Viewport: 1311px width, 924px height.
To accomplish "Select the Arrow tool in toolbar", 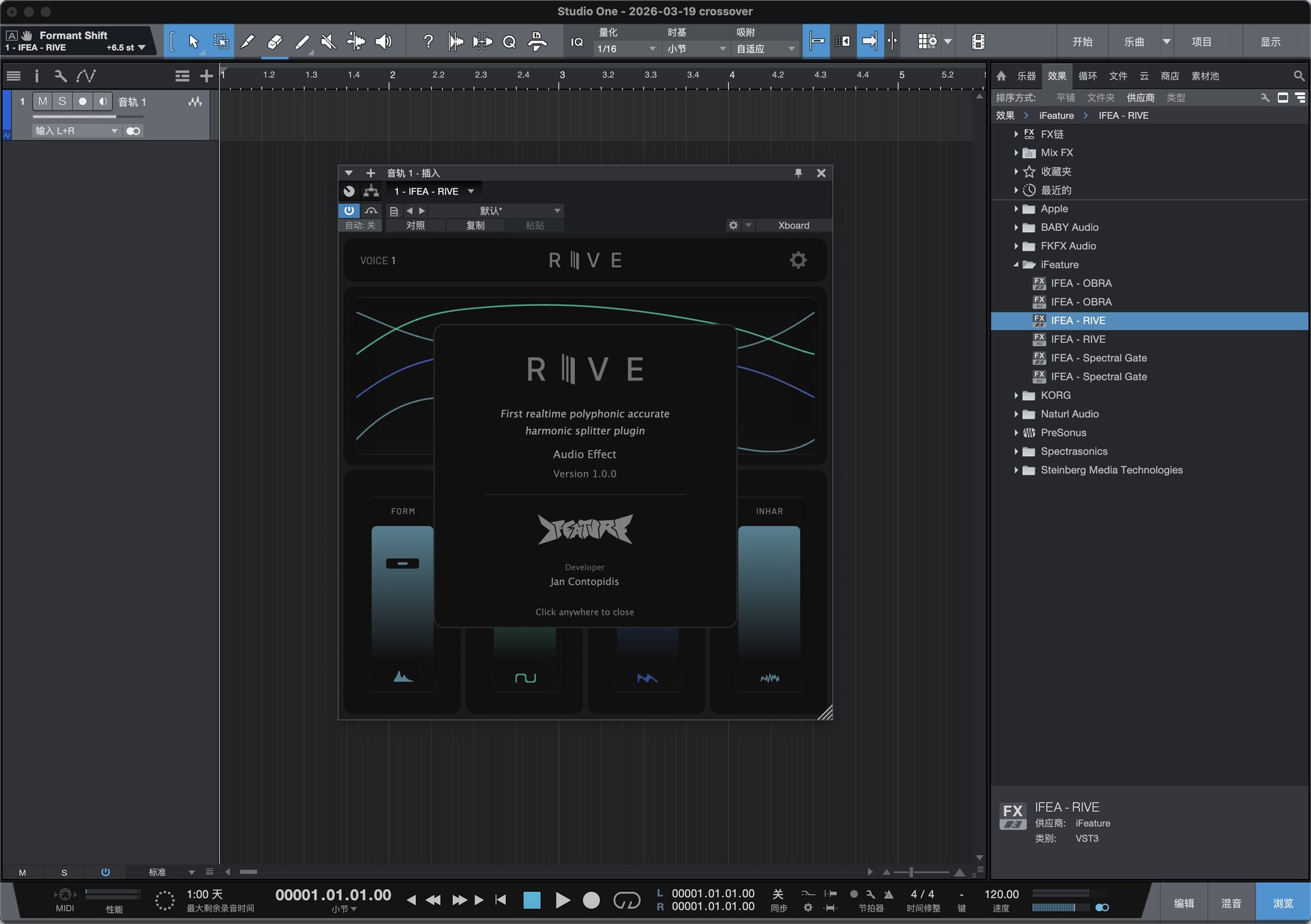I will tap(193, 42).
